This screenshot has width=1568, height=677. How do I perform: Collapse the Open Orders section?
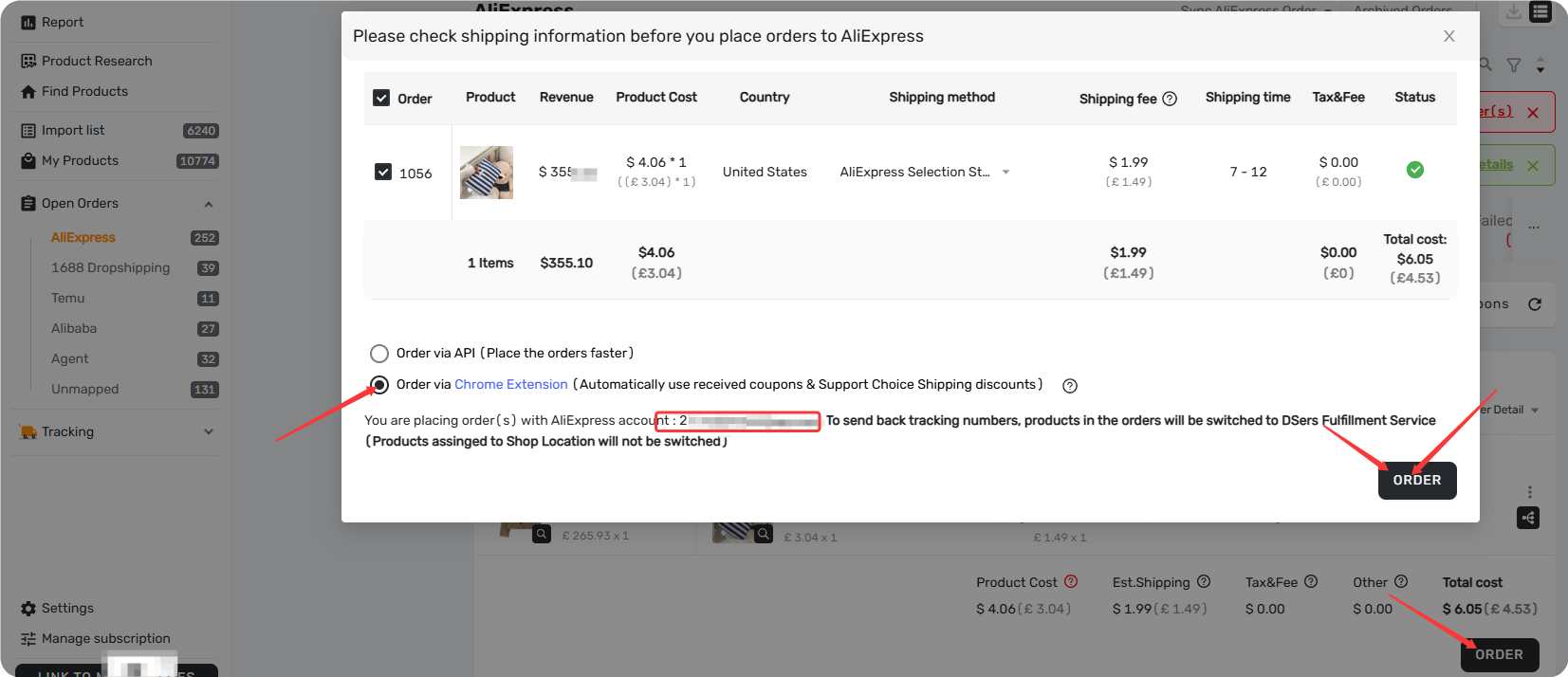tap(209, 204)
